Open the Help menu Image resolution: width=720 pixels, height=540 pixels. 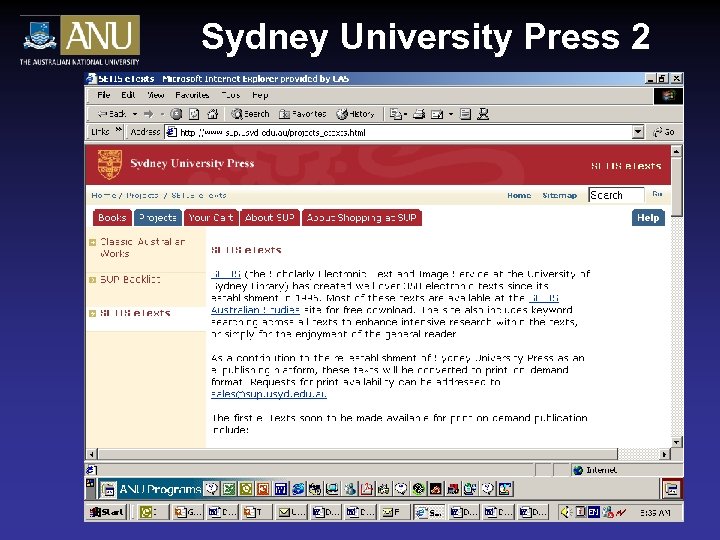(260, 95)
